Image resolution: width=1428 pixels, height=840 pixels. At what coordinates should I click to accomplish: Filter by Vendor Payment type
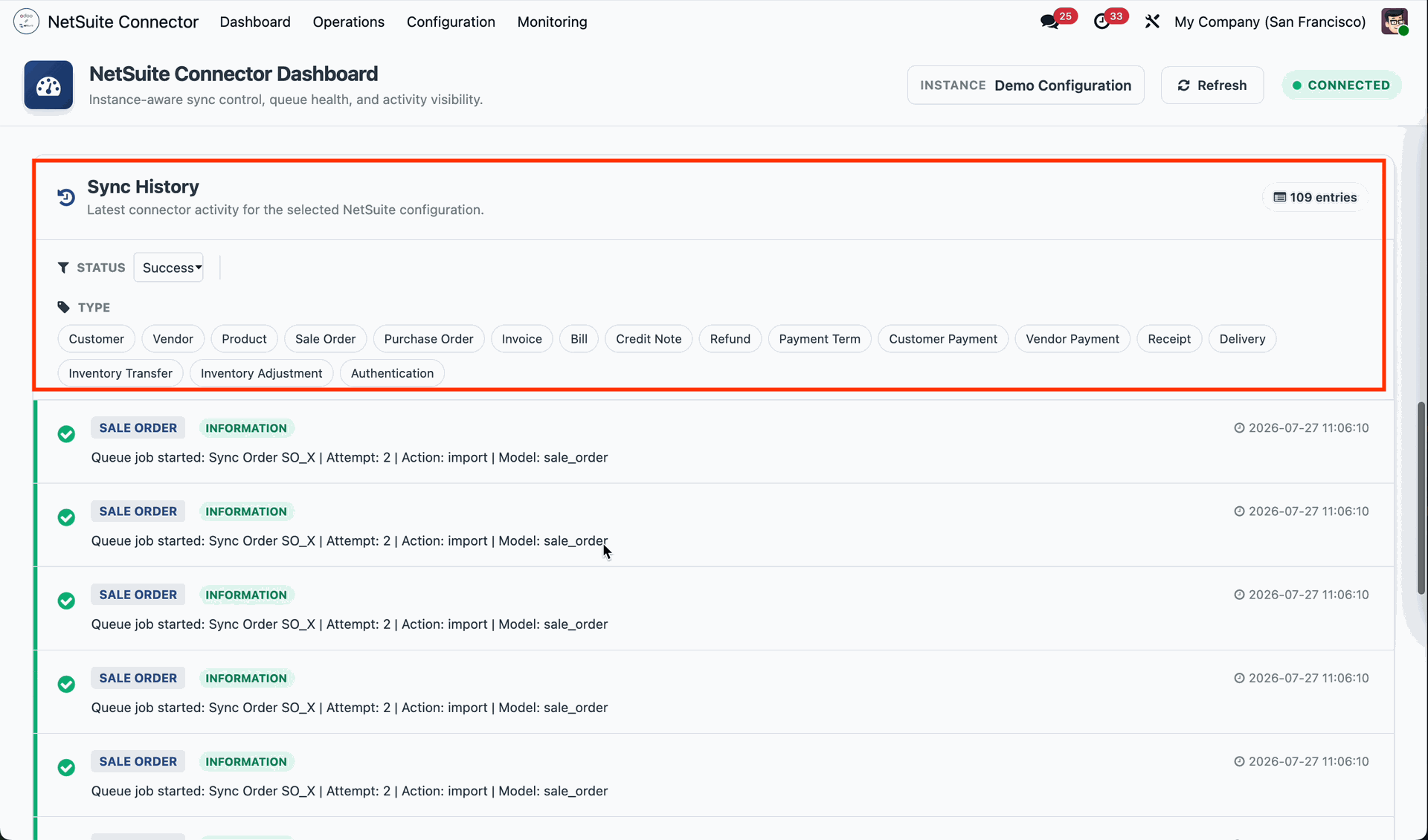1072,339
